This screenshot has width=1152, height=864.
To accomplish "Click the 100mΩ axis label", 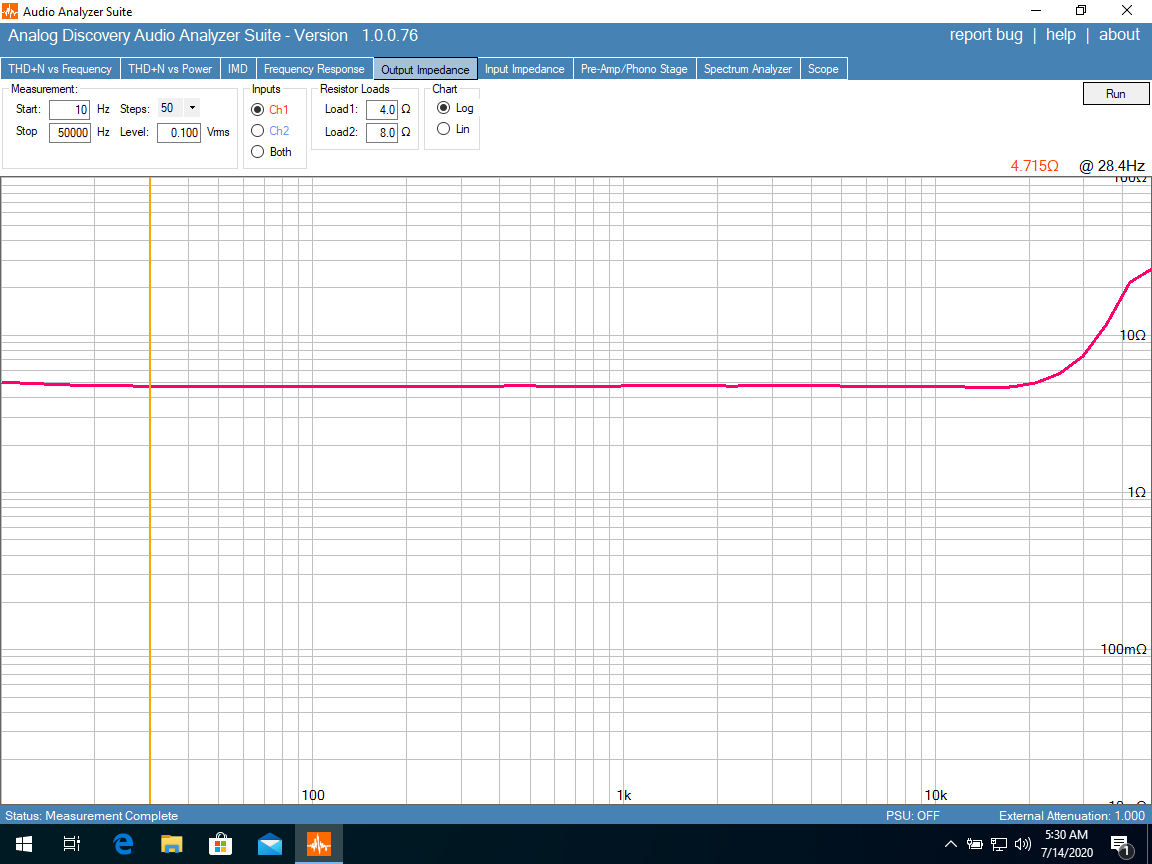I will (1123, 649).
